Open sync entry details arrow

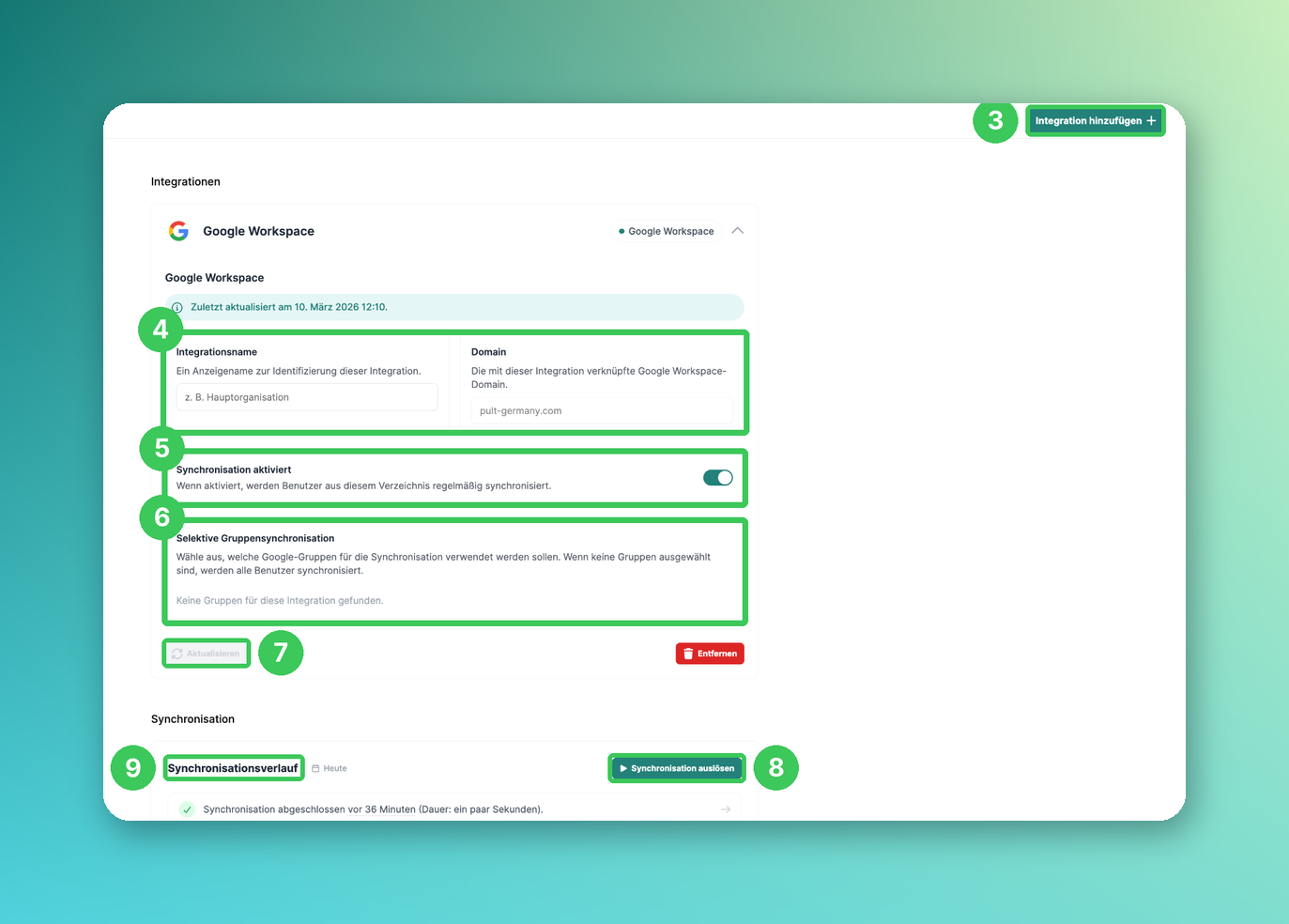pyautogui.click(x=726, y=809)
